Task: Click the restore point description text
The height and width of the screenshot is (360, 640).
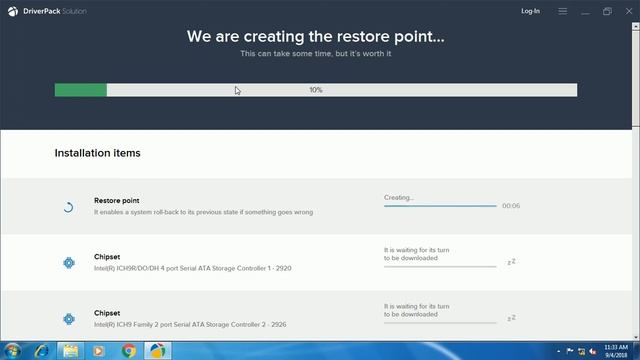Action: click(x=203, y=212)
